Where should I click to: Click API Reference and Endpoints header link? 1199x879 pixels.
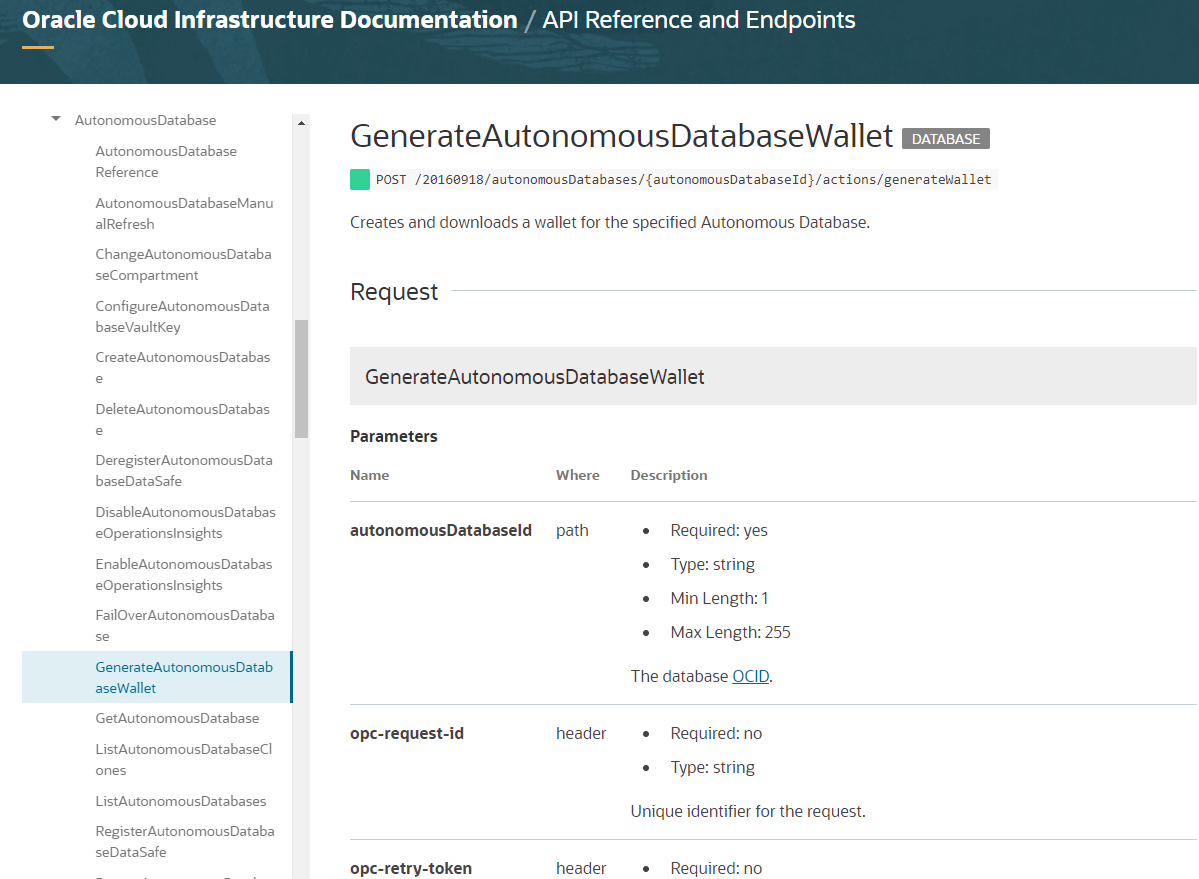coord(699,20)
